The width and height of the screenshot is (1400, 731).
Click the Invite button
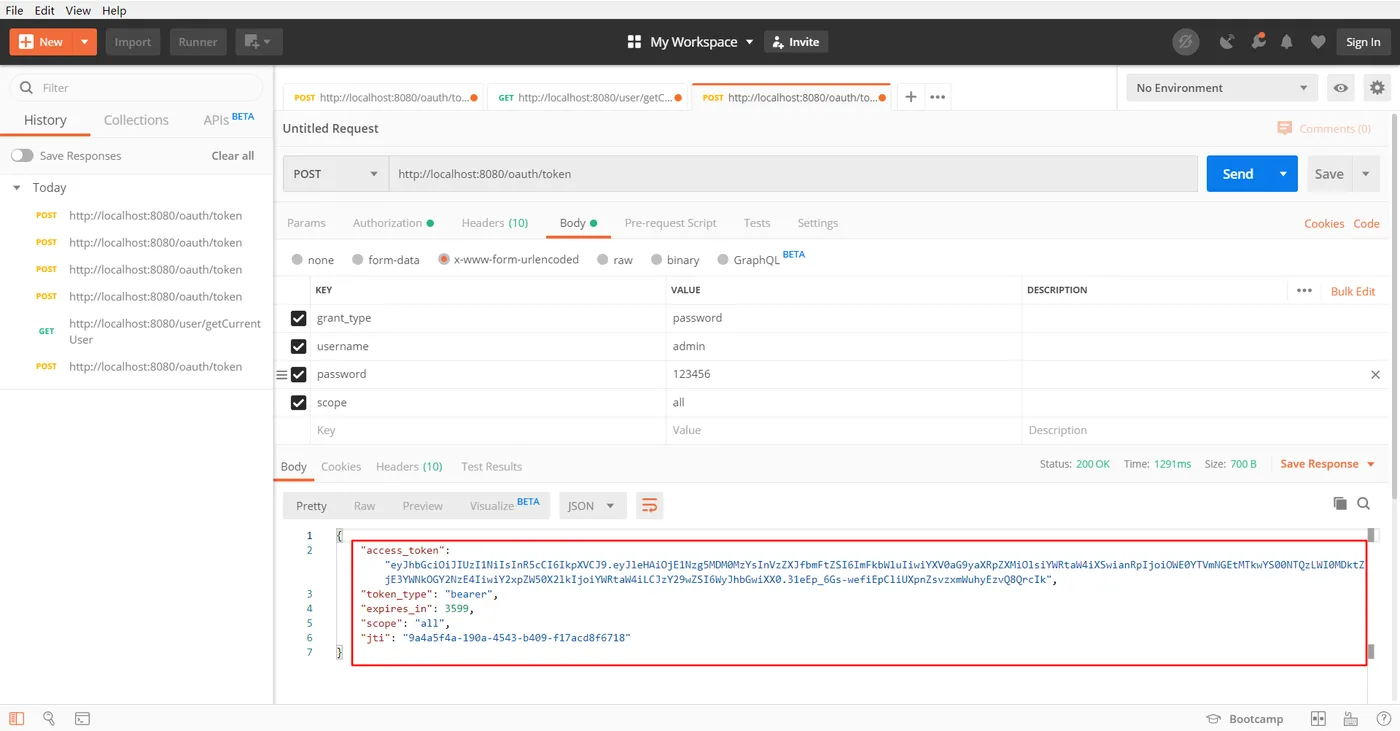pyautogui.click(x=796, y=42)
